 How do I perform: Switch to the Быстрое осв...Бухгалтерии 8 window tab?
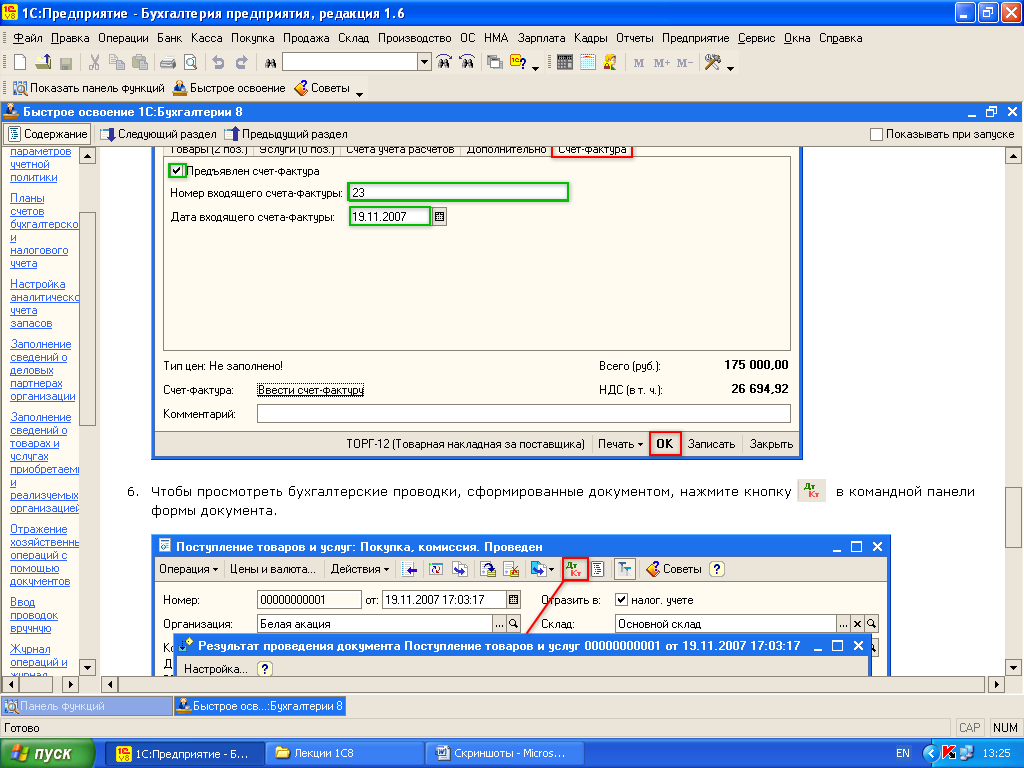(x=261, y=706)
